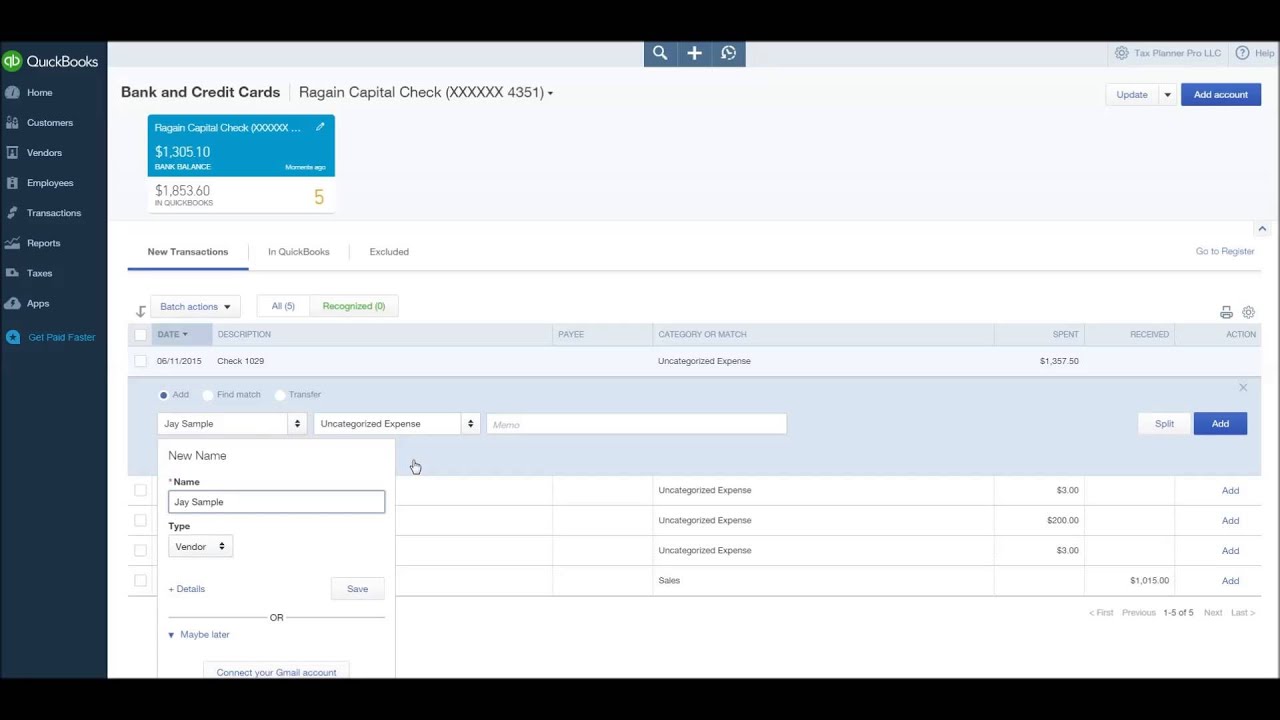
Task: Click Add link for Sales row
Action: [x=1230, y=580]
